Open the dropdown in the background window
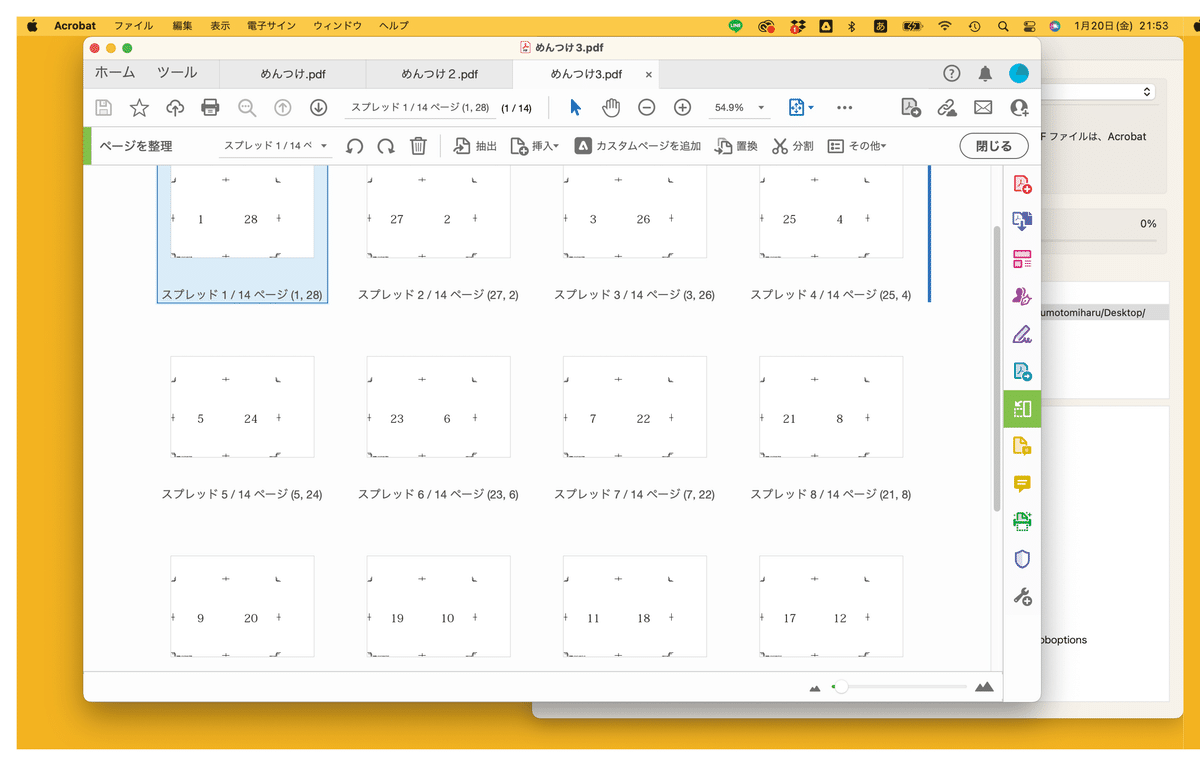The image size is (1200, 761). click(x=1098, y=91)
